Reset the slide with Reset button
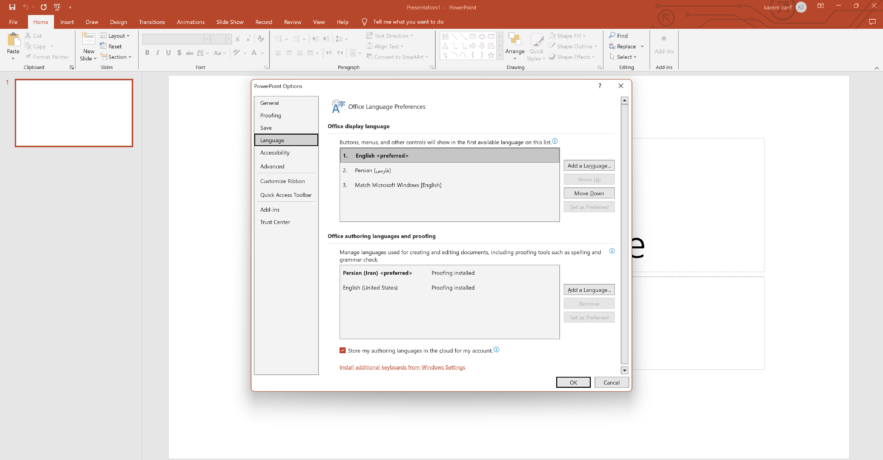The width and height of the screenshot is (883, 460). coord(112,46)
